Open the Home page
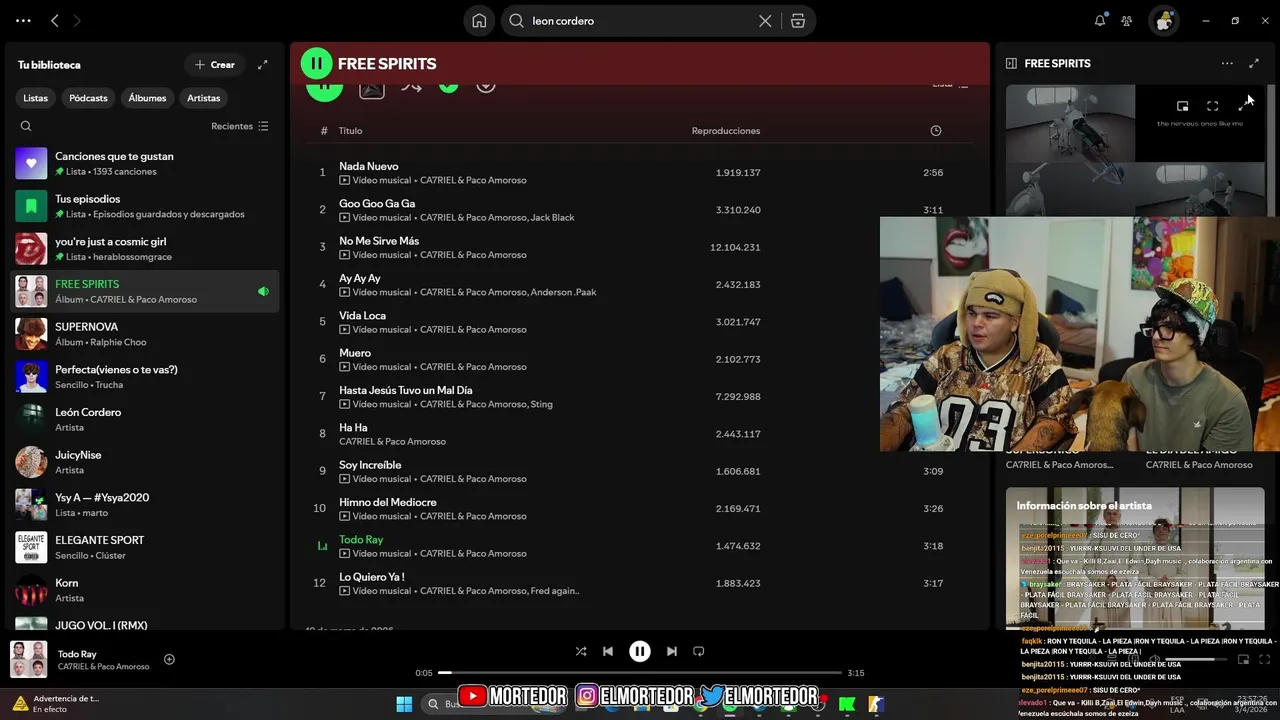1280x720 pixels. point(479,21)
